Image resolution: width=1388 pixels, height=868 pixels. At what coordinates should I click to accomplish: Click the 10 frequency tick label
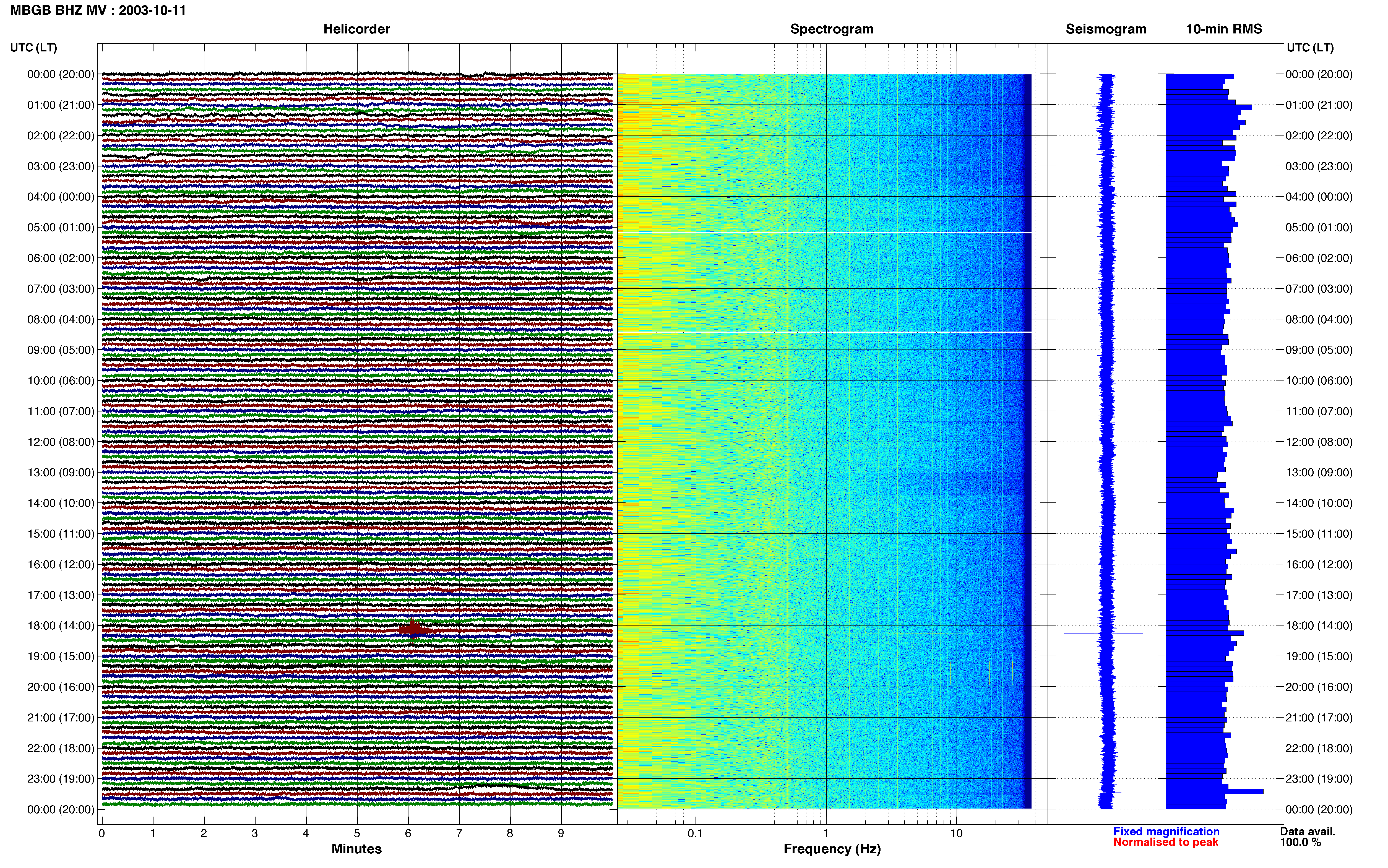[956, 833]
